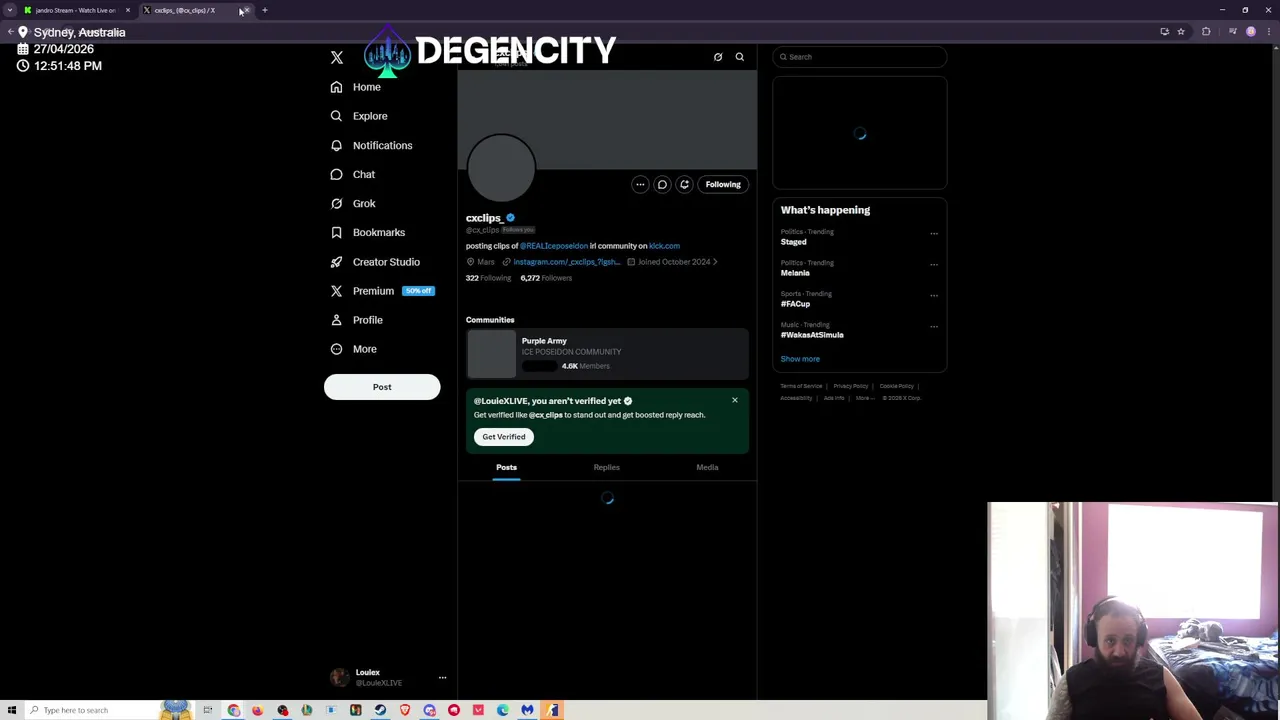Open the #FACup trending topic
Image resolution: width=1280 pixels, height=720 pixels.
click(796, 304)
